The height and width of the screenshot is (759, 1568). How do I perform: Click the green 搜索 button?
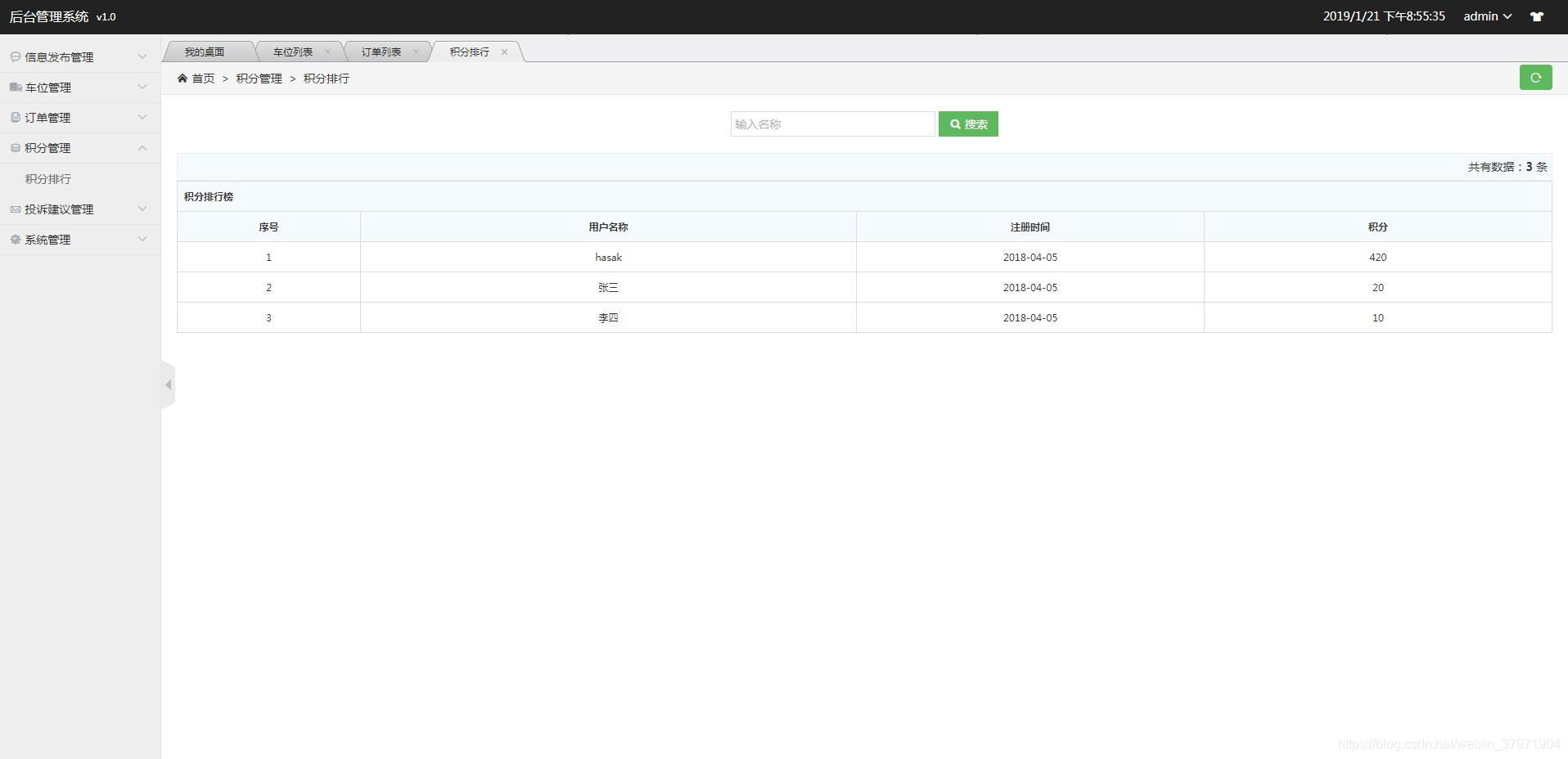click(x=968, y=124)
